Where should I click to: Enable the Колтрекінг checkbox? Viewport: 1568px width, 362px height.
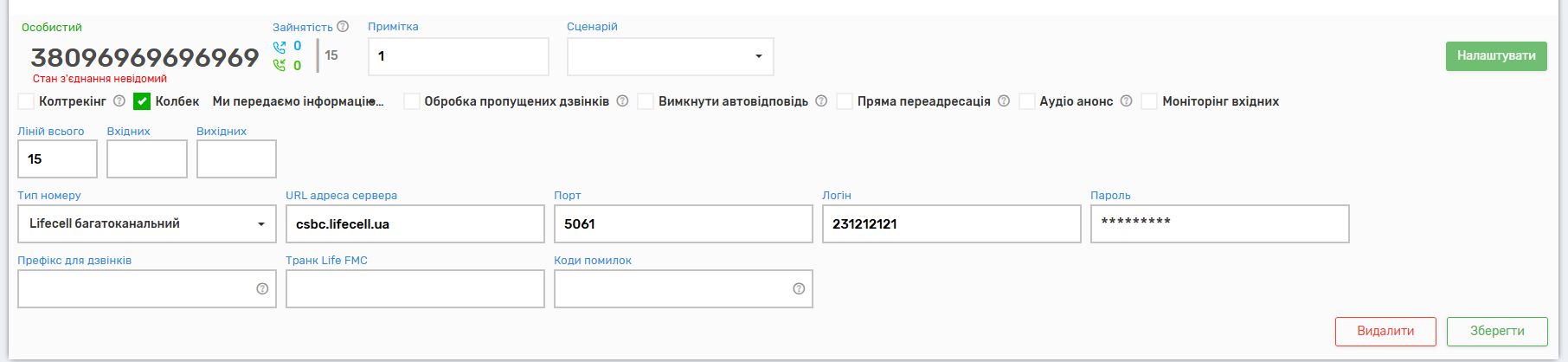pyautogui.click(x=27, y=102)
